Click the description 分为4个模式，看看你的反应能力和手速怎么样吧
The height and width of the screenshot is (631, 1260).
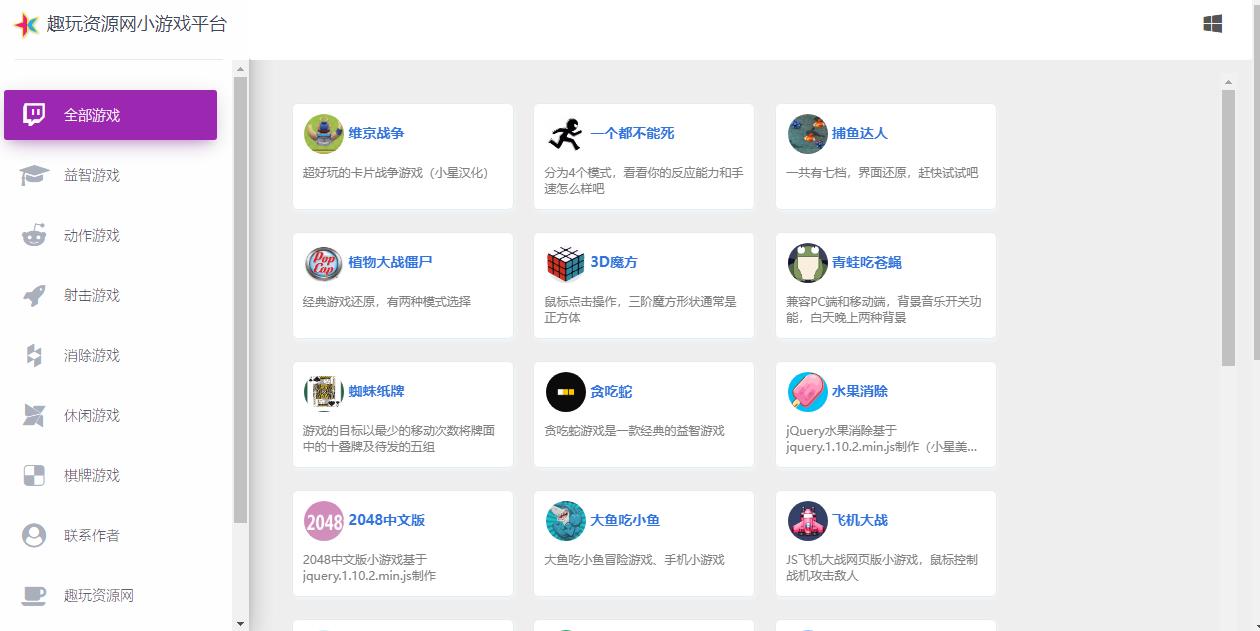point(644,180)
